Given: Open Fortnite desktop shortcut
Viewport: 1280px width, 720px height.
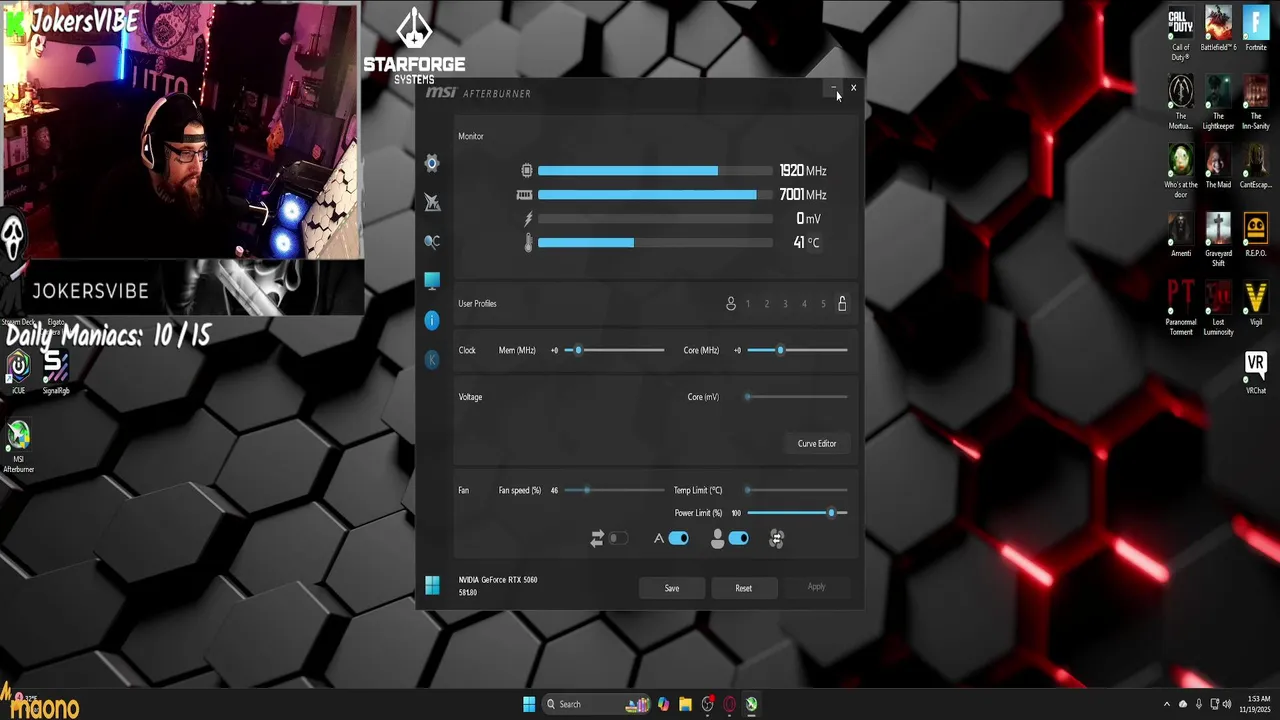Looking at the screenshot, I should coord(1256,30).
